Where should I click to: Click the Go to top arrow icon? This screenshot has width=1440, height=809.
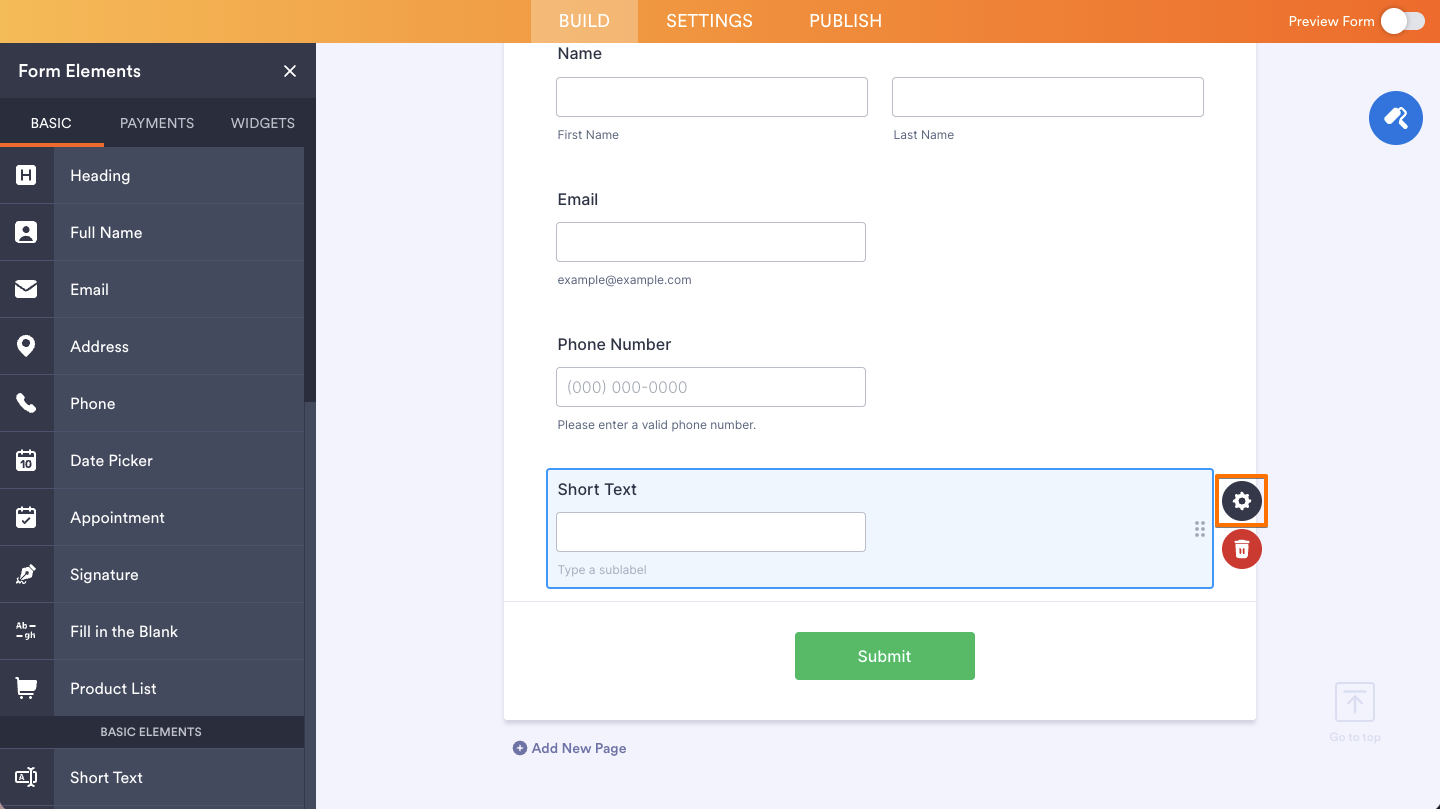(x=1355, y=703)
